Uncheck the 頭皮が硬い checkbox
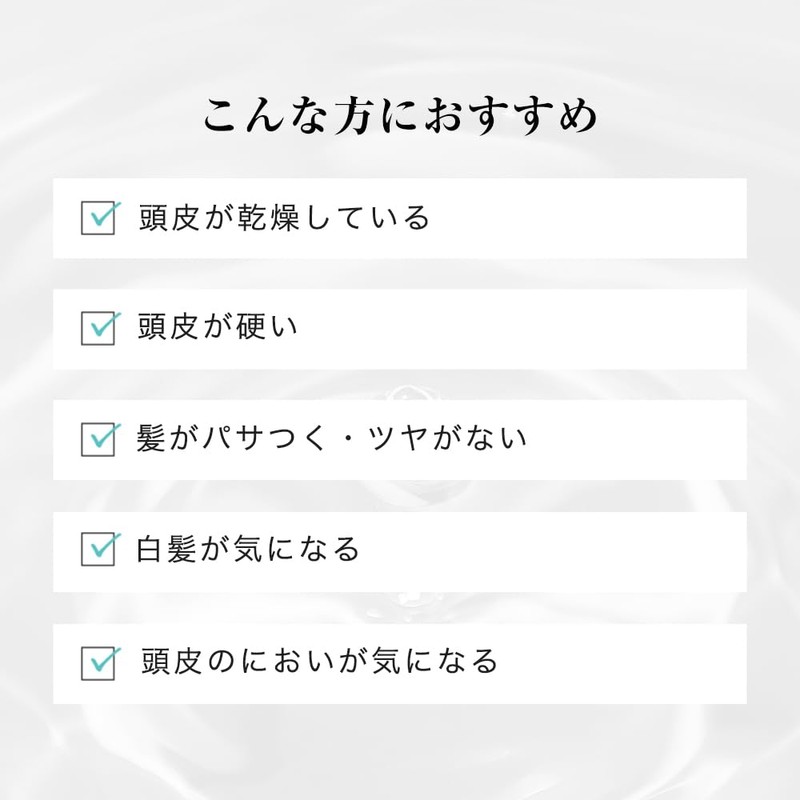Screen dimensions: 800x800 (98, 329)
